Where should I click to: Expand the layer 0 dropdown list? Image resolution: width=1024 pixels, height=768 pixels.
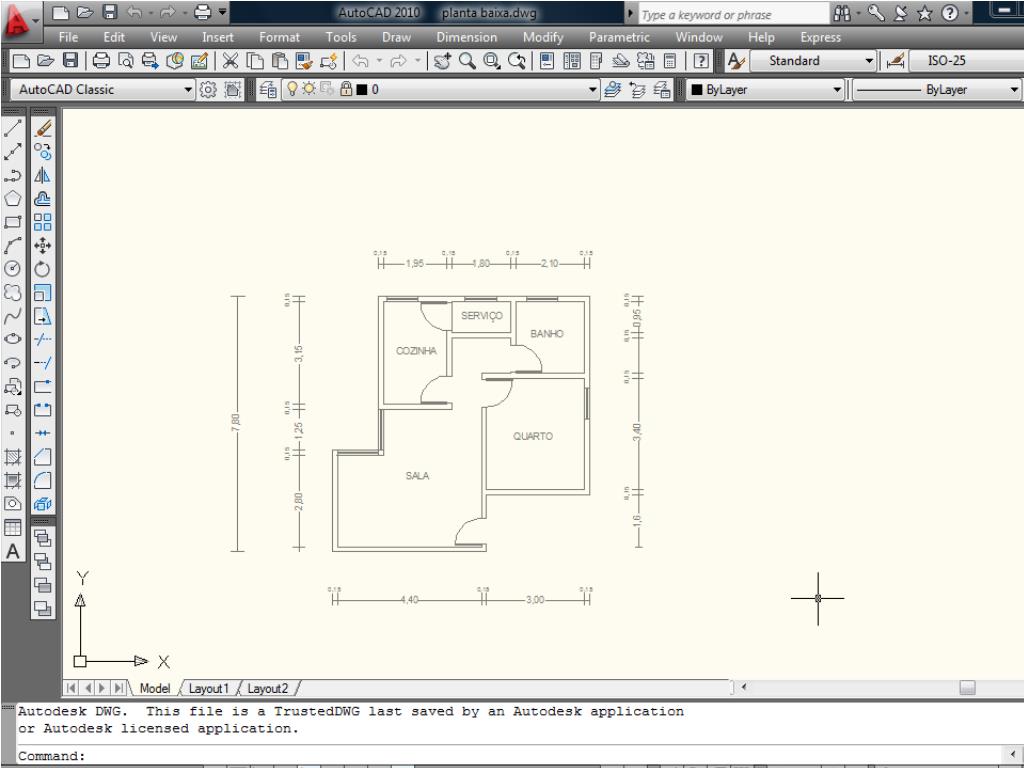click(593, 89)
